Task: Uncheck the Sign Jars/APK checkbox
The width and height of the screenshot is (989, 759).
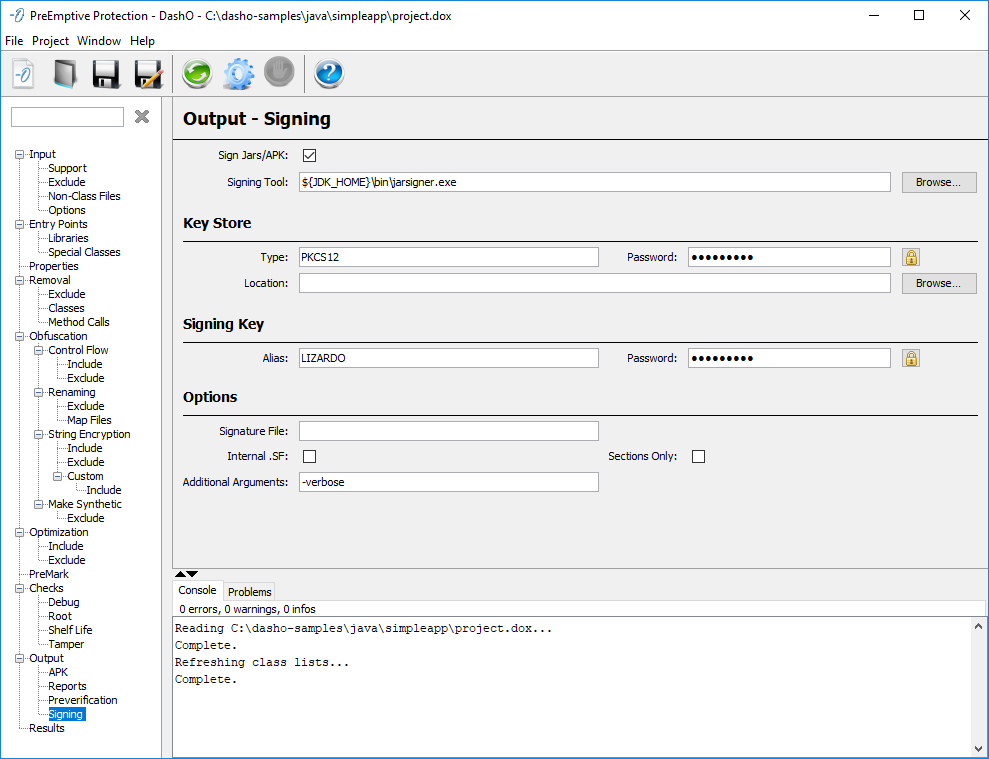Action: pos(309,155)
